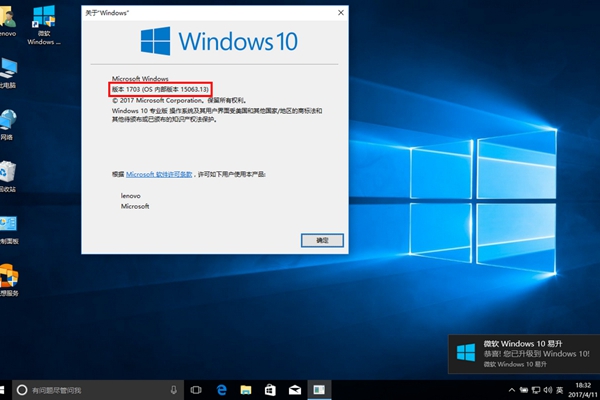Click the © 2017 Microsoft Corporation text
The width and height of the screenshot is (600, 400).
[179, 101]
